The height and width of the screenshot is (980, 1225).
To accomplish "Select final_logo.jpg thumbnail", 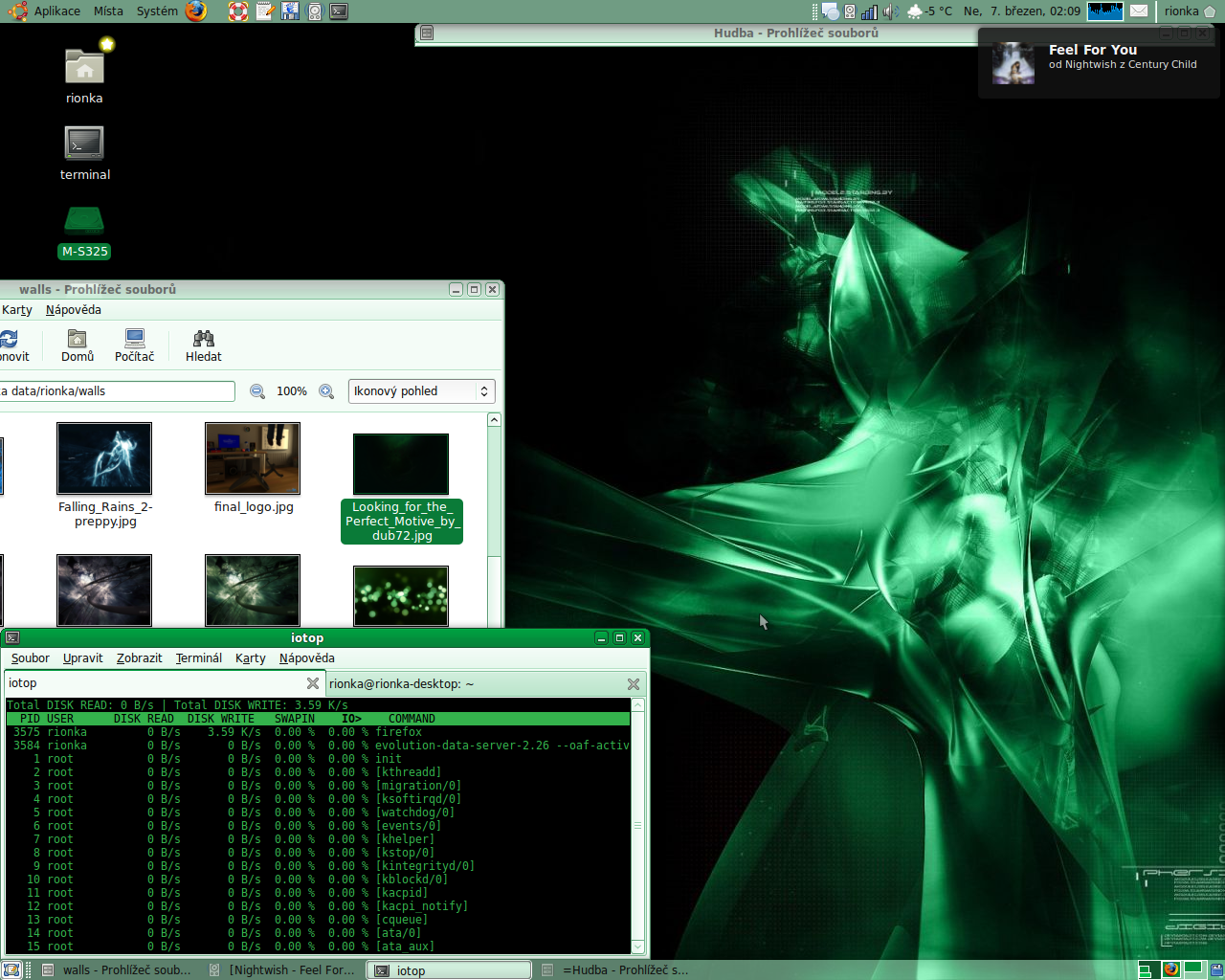I will (253, 458).
